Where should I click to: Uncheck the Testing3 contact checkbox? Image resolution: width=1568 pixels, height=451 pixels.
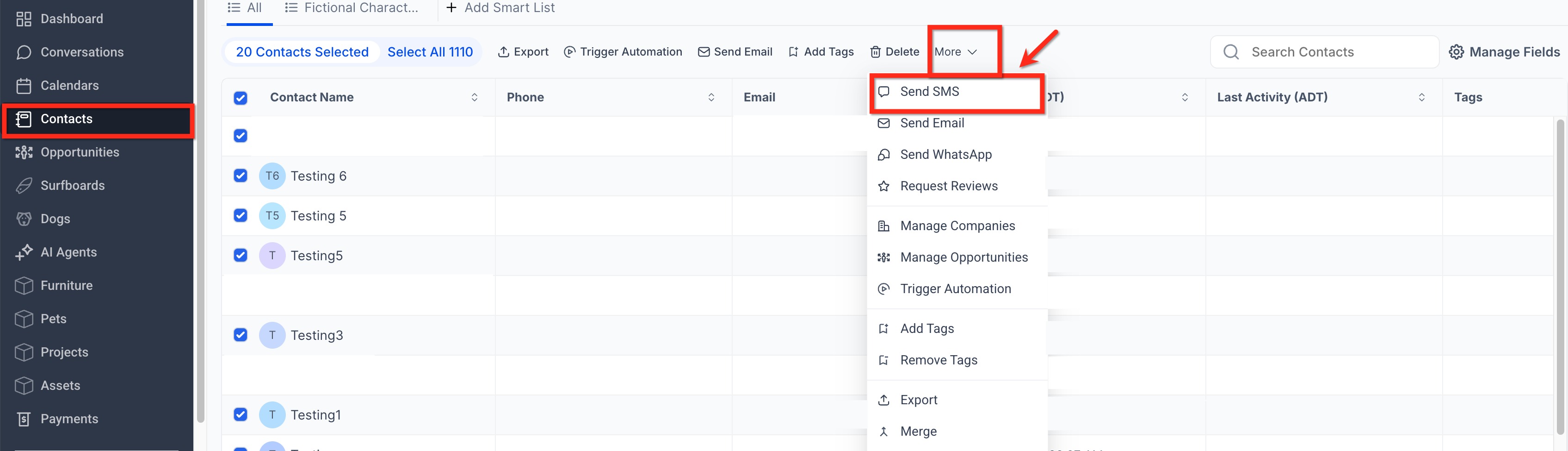pos(241,335)
